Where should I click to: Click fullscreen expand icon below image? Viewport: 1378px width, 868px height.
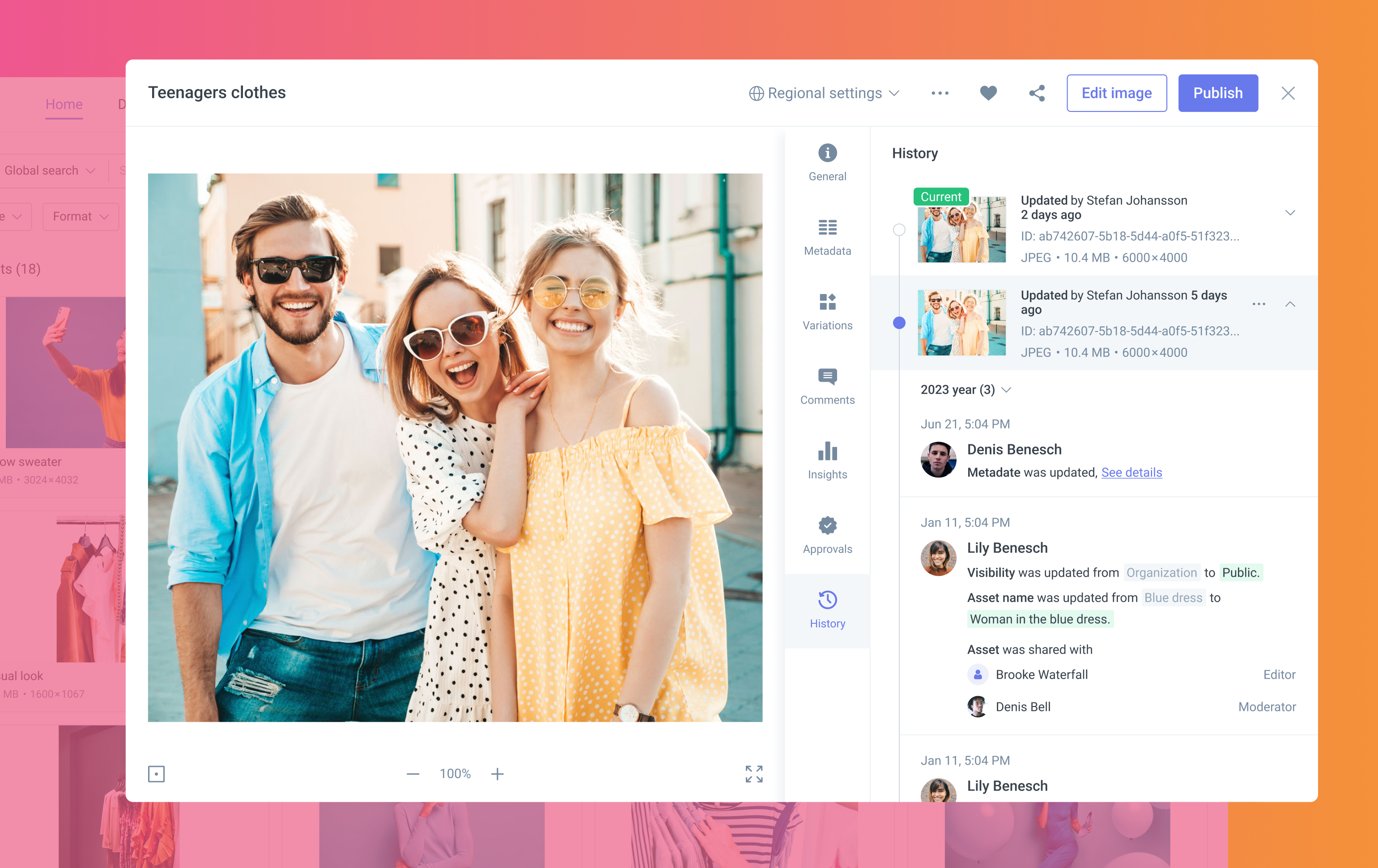754,774
